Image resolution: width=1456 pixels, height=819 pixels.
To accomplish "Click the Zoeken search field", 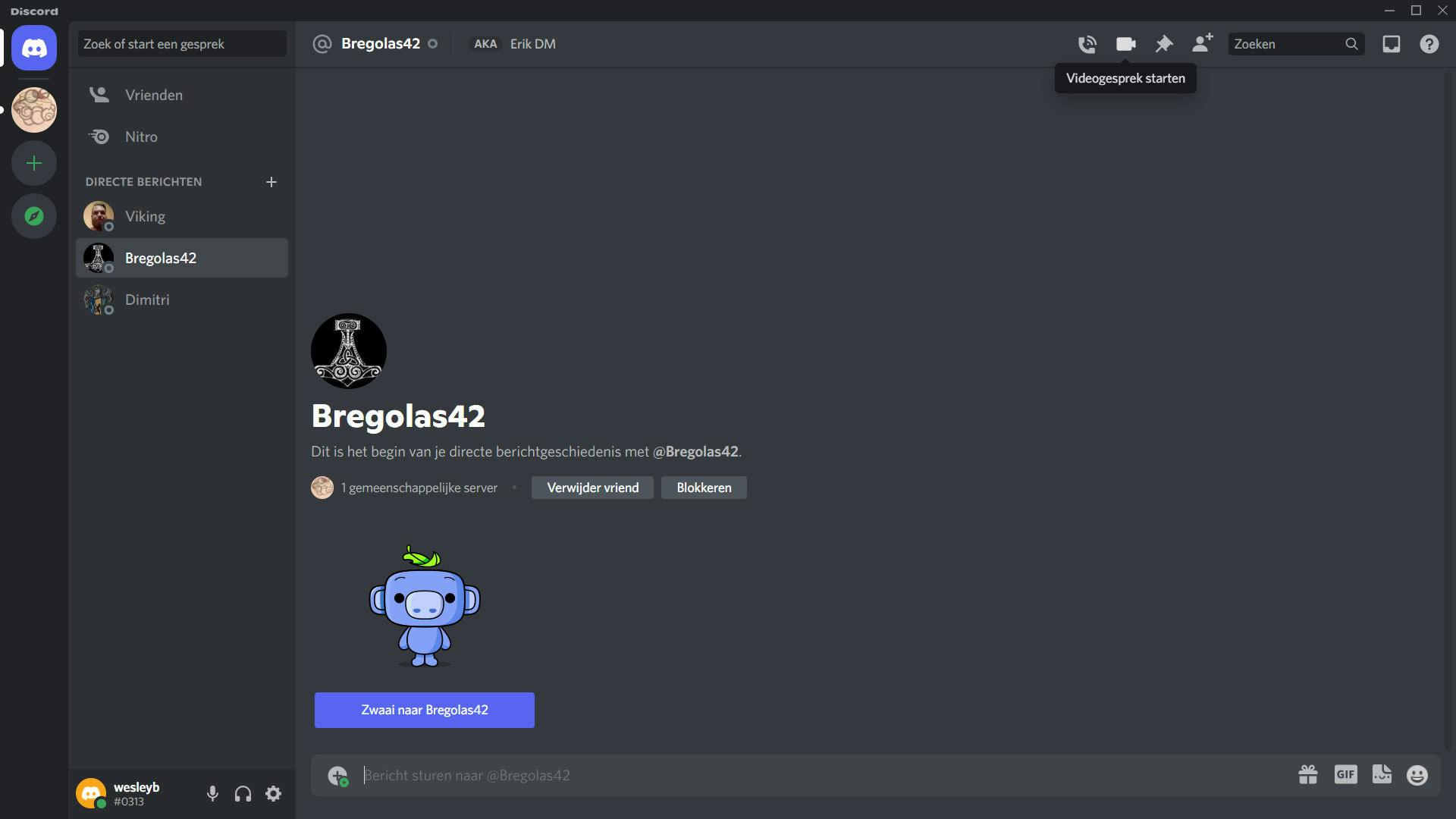I will 1285,44.
